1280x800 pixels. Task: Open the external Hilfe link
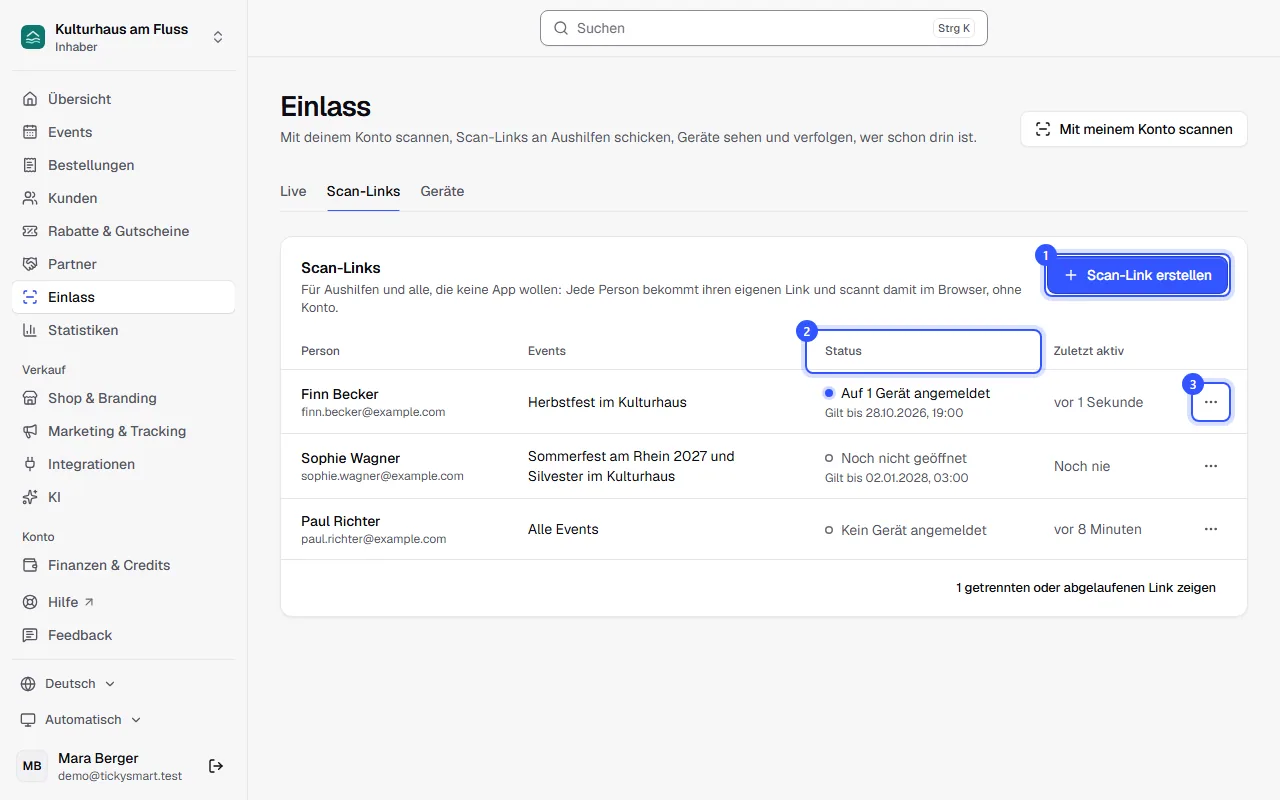point(124,602)
